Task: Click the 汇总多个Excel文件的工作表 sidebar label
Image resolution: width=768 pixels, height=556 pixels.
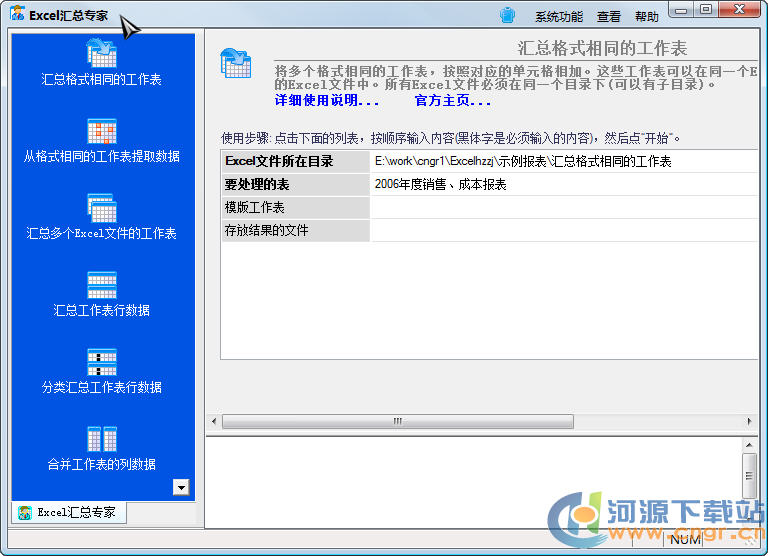Action: 101,233
